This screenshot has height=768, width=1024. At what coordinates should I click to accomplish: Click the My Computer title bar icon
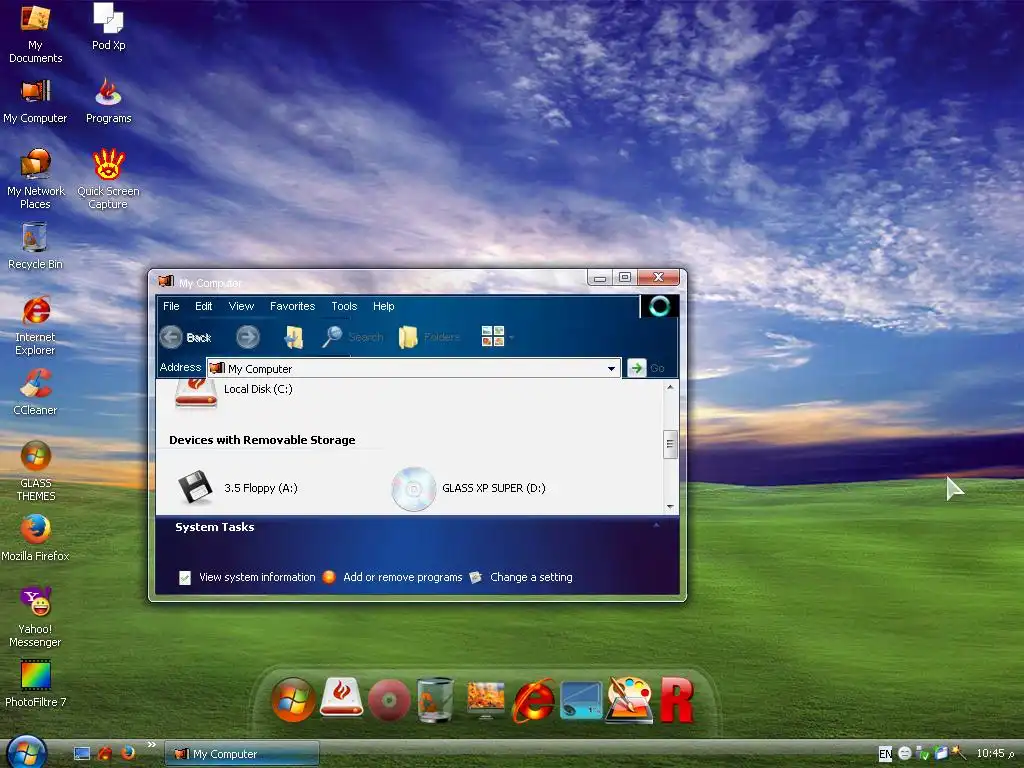pos(166,281)
